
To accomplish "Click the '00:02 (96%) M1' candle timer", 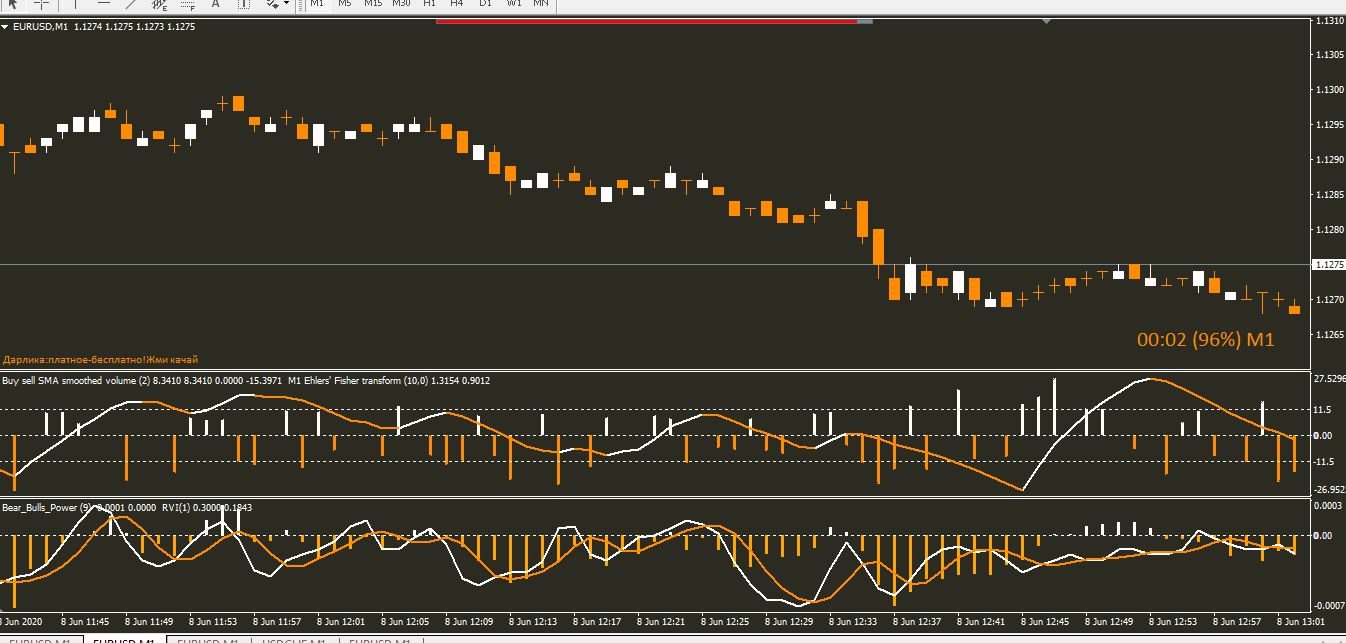I will coord(1206,340).
